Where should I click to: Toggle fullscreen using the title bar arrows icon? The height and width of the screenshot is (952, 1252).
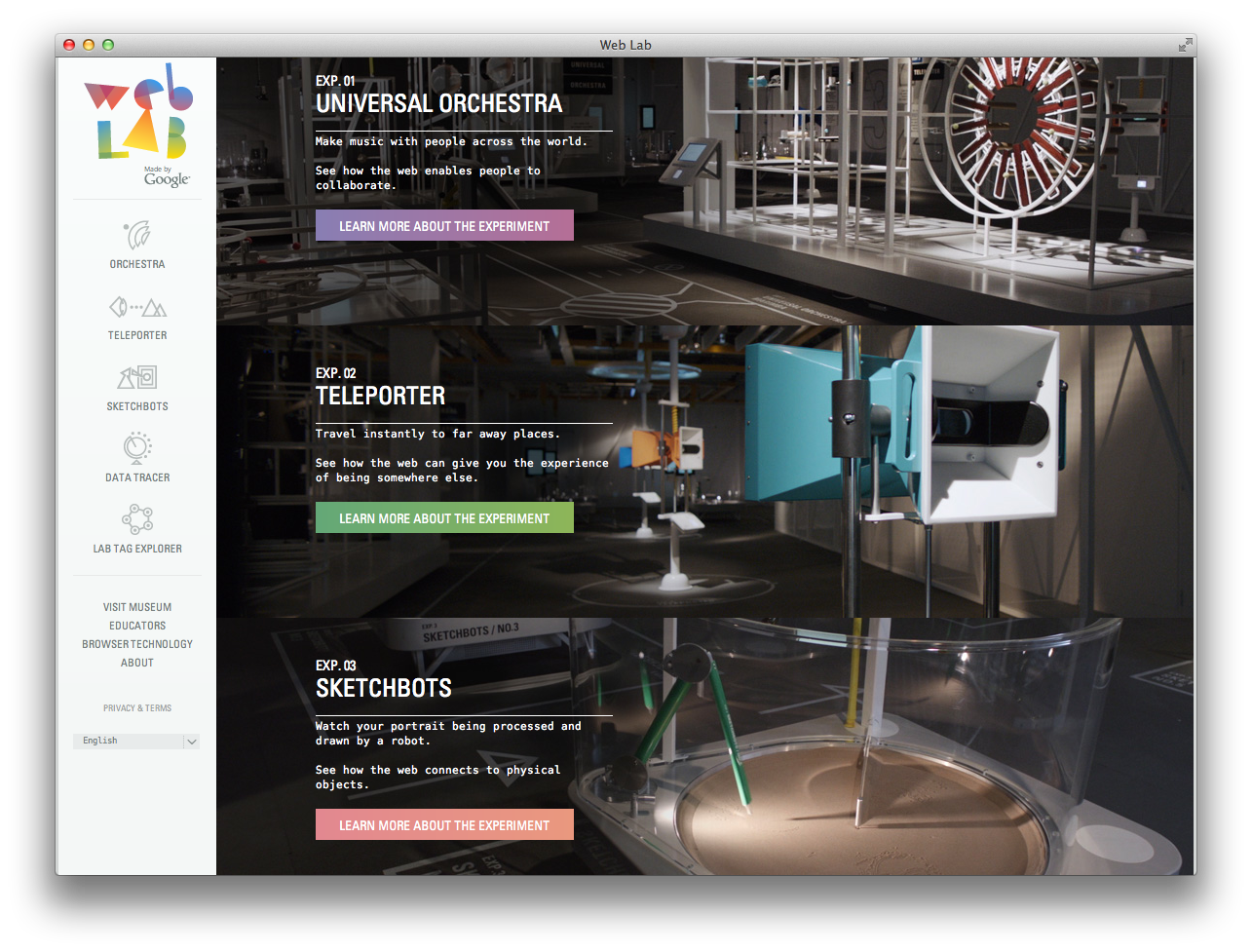(x=1185, y=45)
